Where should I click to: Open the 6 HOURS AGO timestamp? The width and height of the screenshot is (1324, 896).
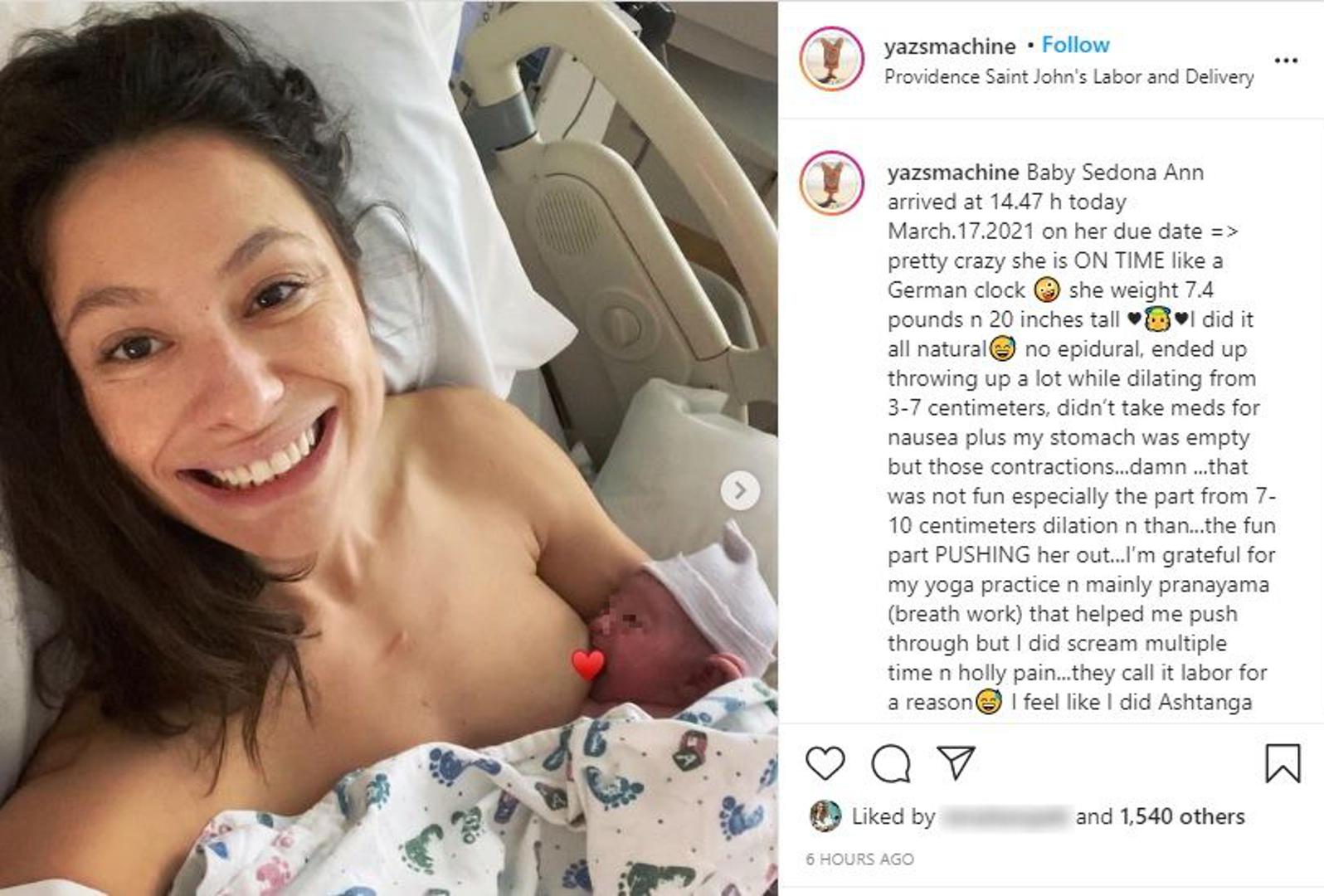coord(859,859)
